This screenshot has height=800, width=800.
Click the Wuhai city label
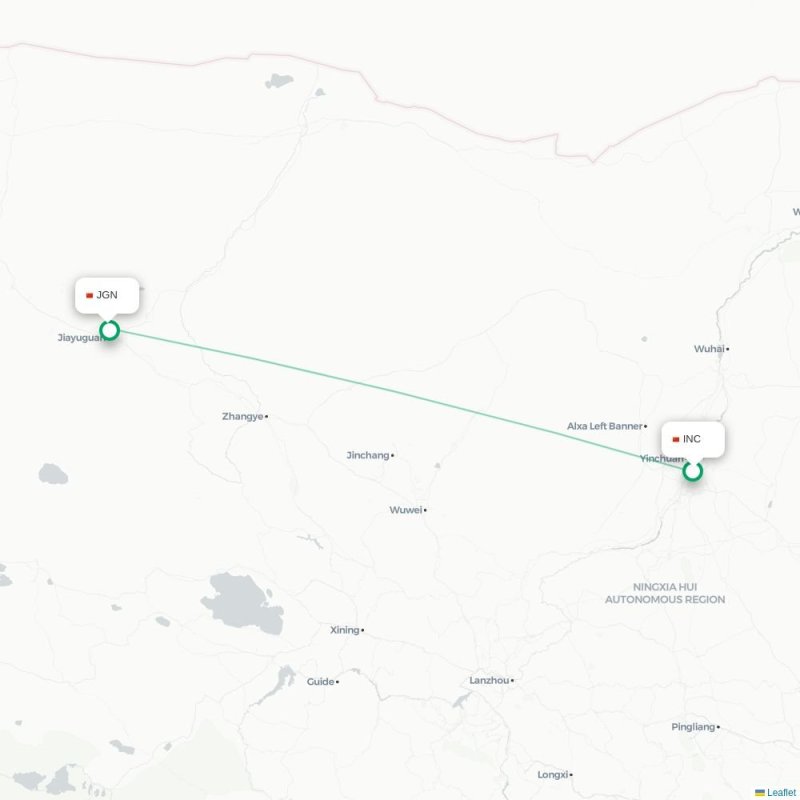click(709, 349)
